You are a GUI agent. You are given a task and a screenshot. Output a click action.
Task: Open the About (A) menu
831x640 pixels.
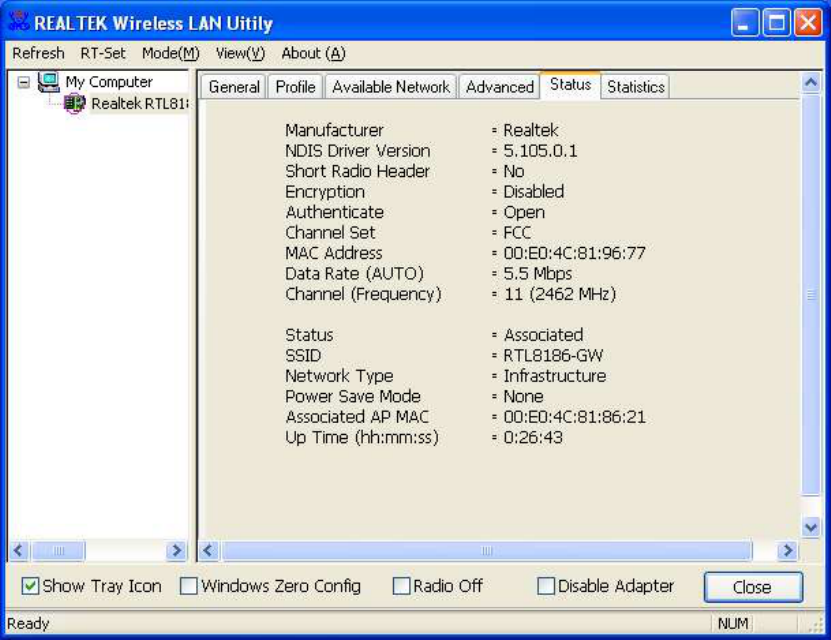tap(313, 54)
